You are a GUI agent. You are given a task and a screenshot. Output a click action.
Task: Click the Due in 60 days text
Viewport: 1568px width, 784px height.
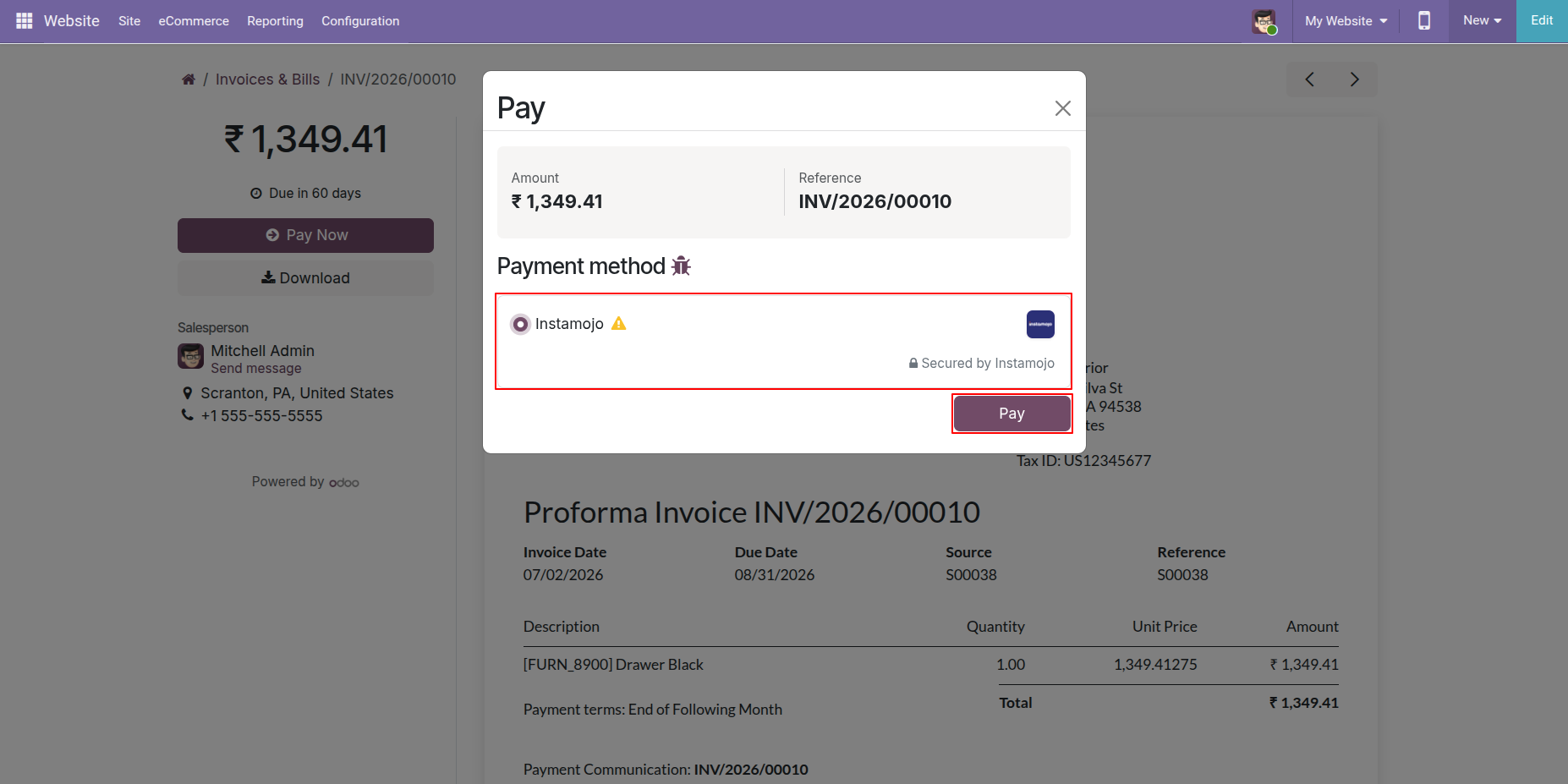(305, 194)
